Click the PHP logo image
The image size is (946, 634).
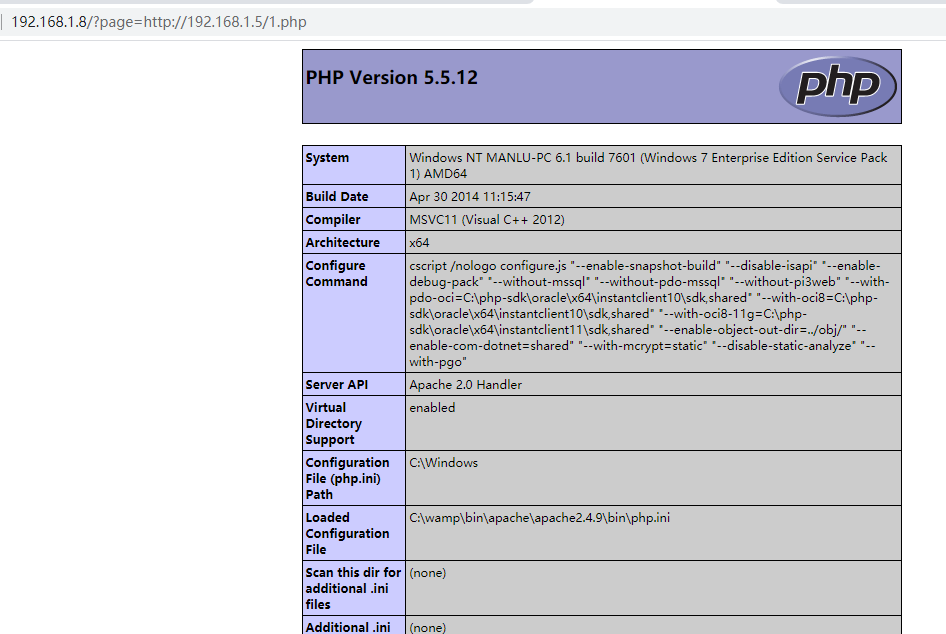(x=837, y=86)
